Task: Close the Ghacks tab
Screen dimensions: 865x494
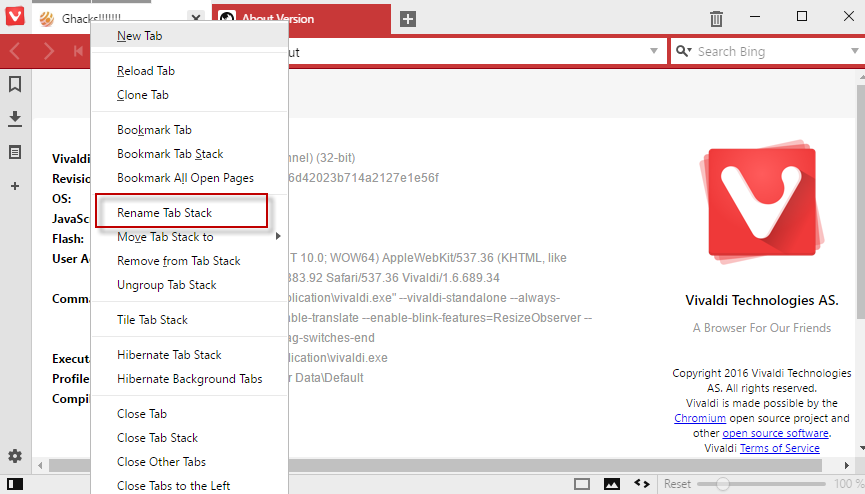Action: click(x=196, y=18)
